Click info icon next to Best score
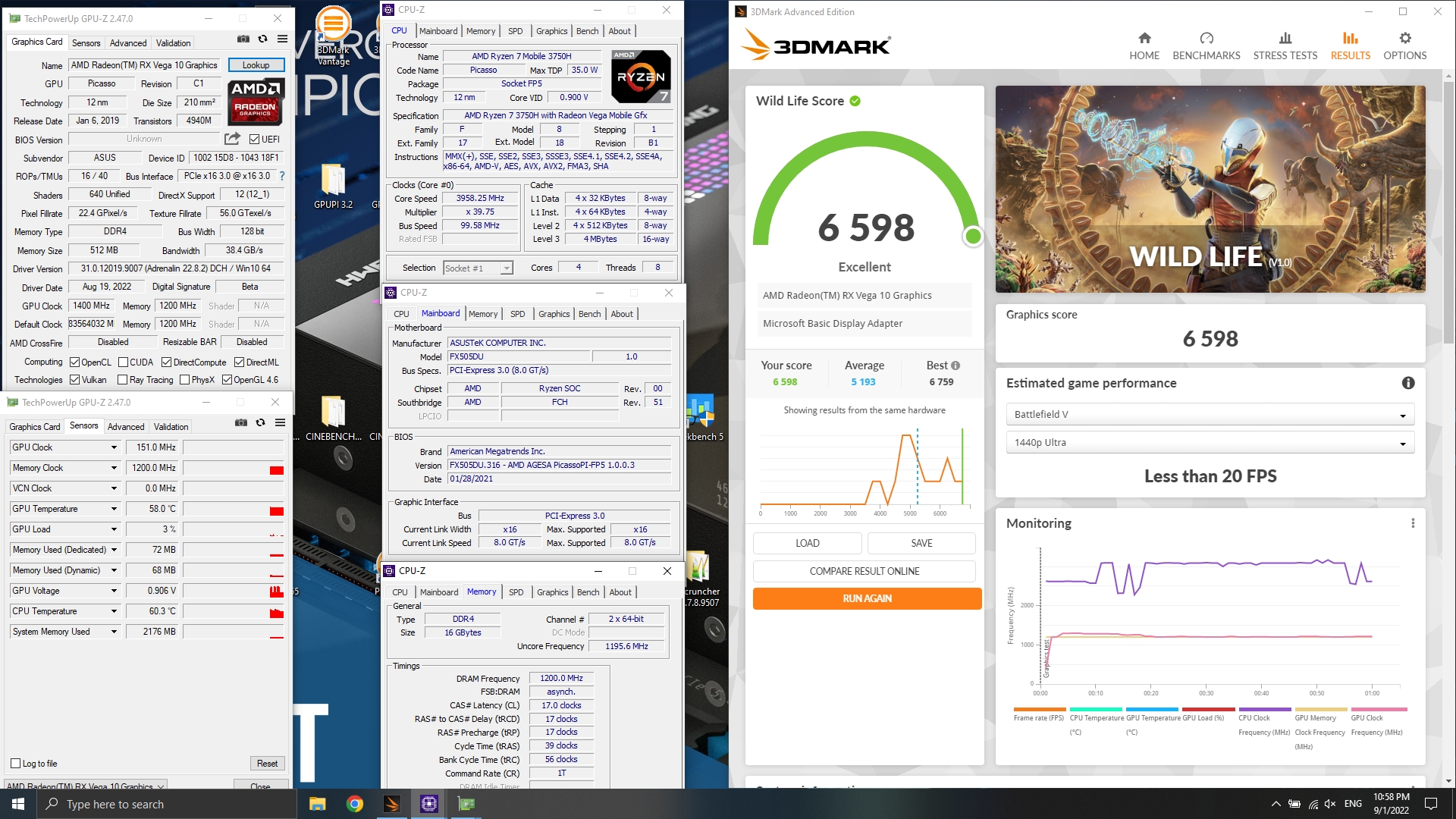 pos(955,366)
